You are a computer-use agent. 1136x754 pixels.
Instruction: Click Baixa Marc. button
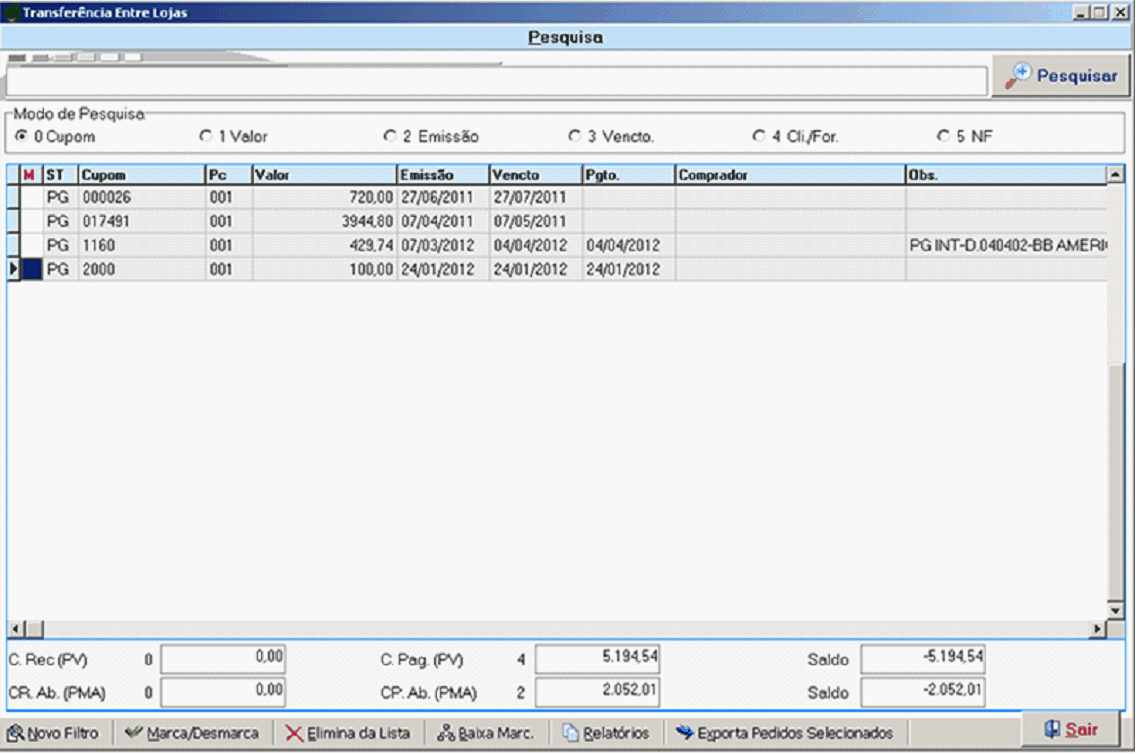pyautogui.click(x=486, y=733)
